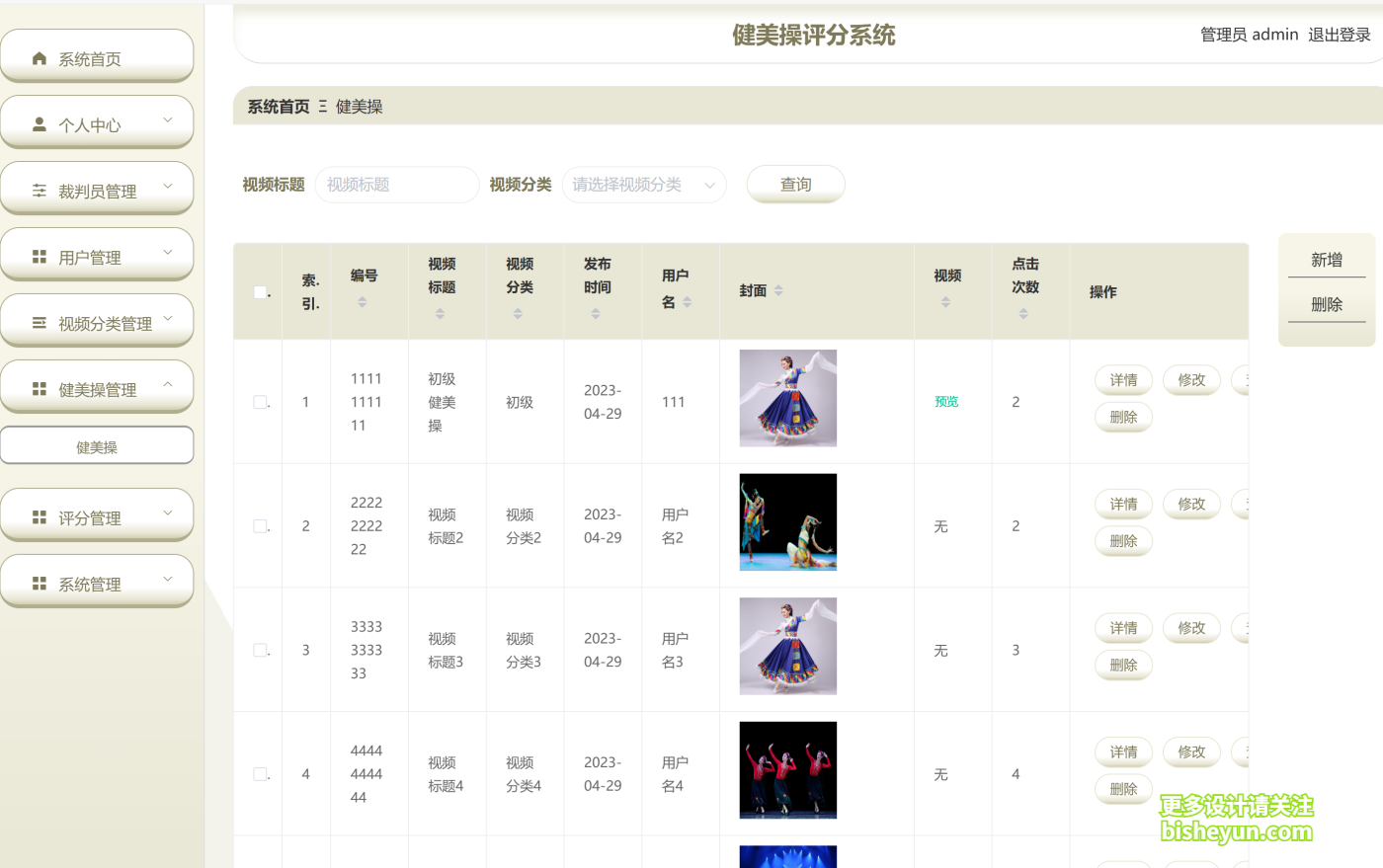The width and height of the screenshot is (1383, 868).
Task: Expand the 视频分类管理 menu chevron
Action: click(x=168, y=318)
